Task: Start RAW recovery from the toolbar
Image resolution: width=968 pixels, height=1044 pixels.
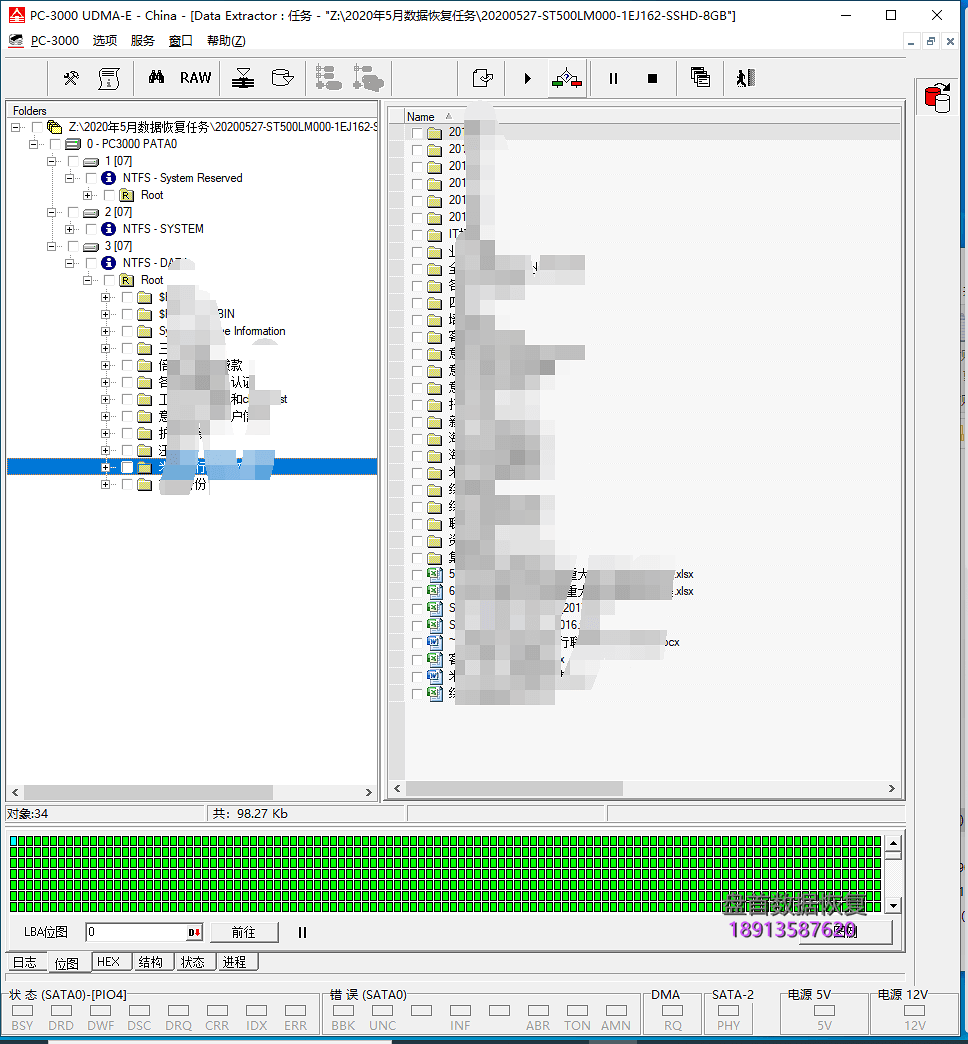Action: pos(195,78)
